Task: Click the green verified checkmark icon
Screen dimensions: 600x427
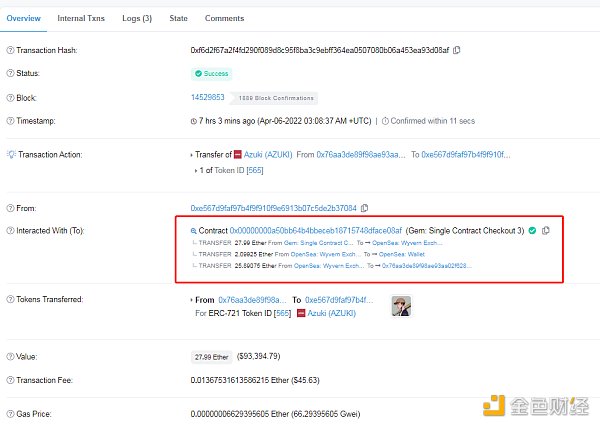Action: point(532,230)
